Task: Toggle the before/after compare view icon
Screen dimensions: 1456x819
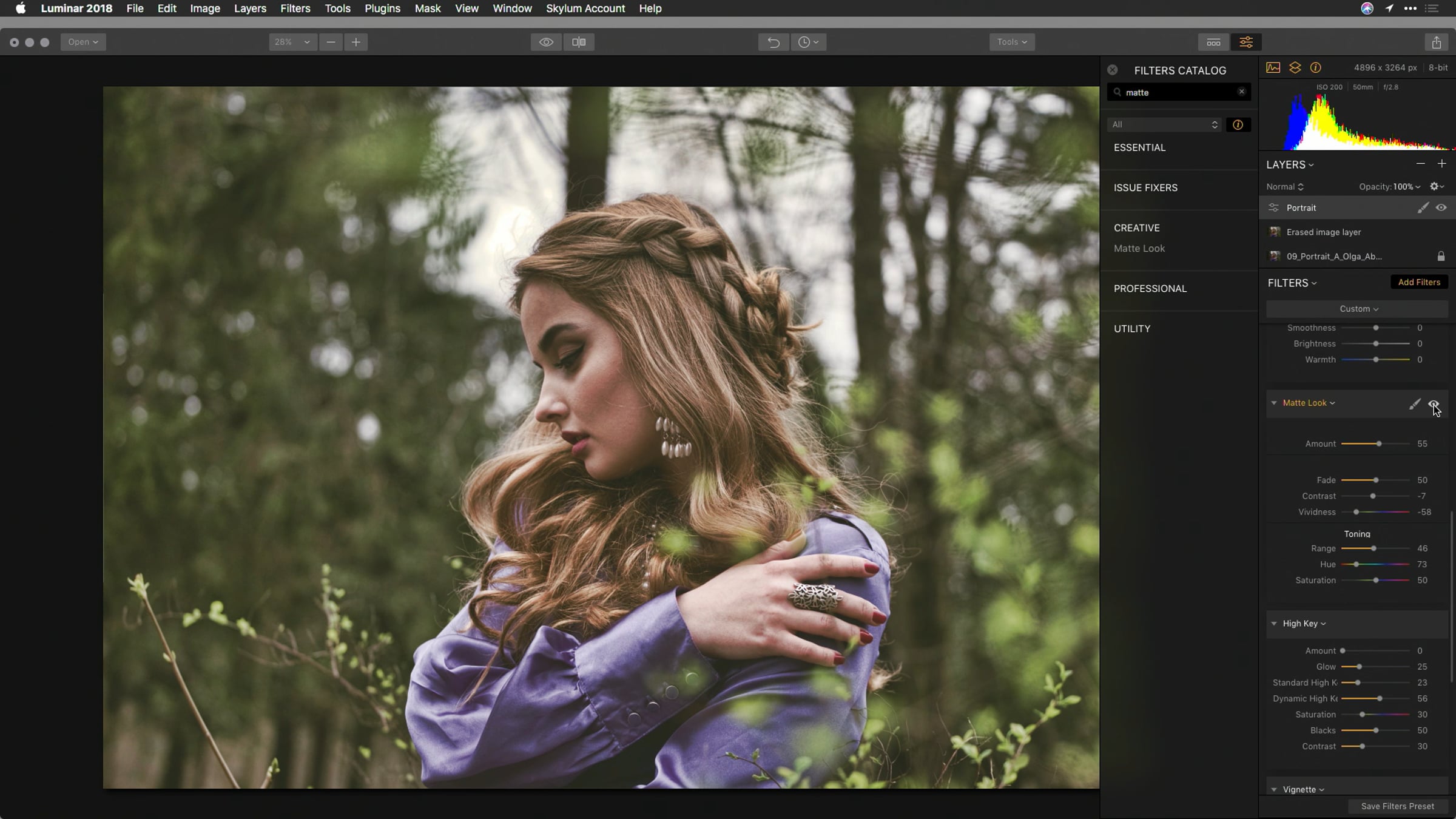Action: (579, 42)
